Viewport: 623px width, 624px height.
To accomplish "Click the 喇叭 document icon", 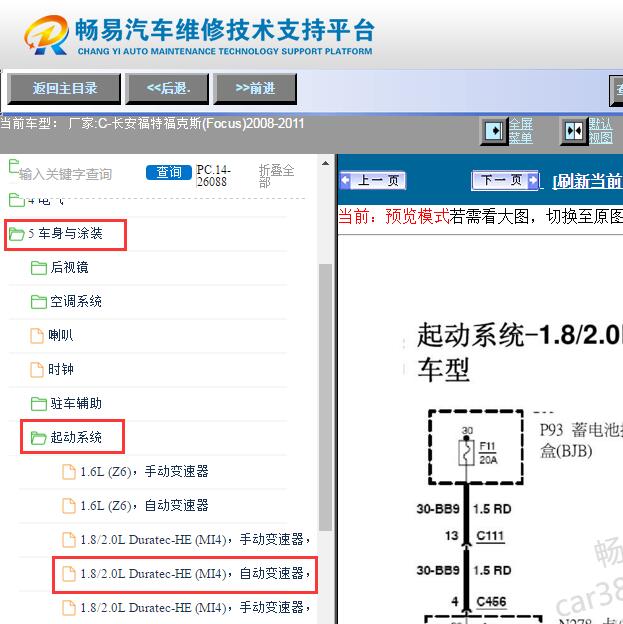I will point(37,336).
